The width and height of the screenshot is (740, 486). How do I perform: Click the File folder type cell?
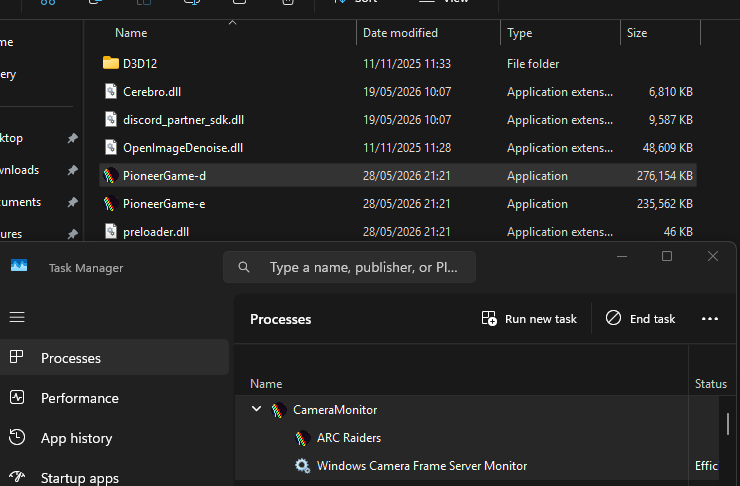pyautogui.click(x=533, y=63)
